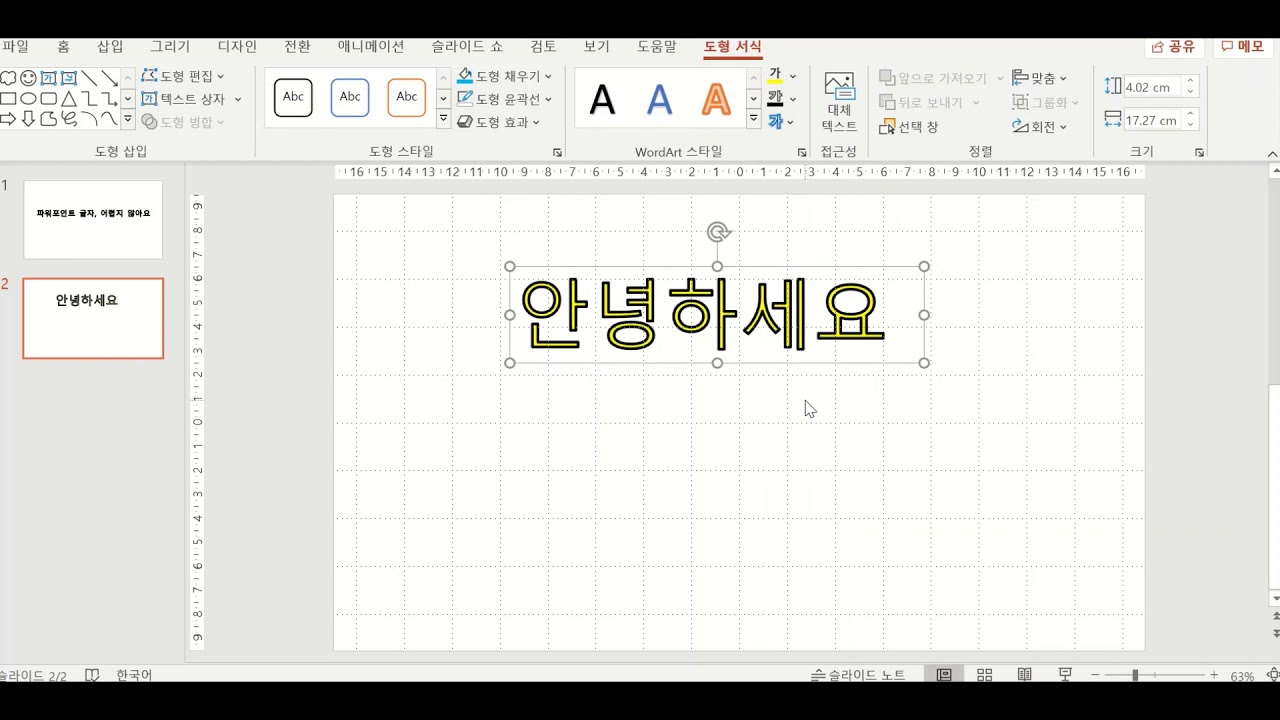Expand the WordArt styles gallery
This screenshot has width=1280, height=720.
point(754,119)
